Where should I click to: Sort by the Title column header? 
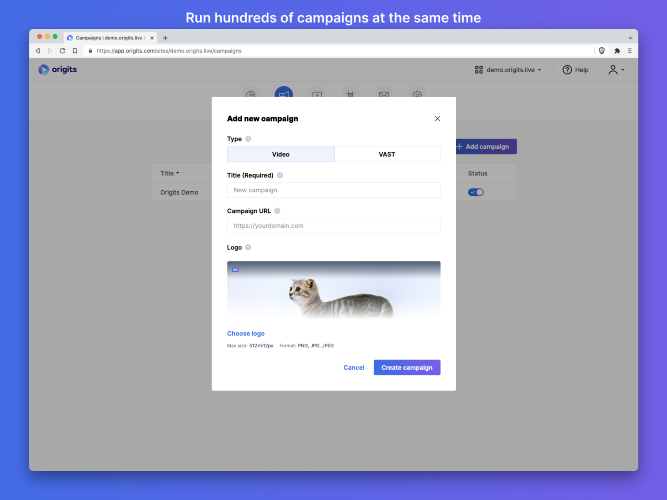pos(170,173)
